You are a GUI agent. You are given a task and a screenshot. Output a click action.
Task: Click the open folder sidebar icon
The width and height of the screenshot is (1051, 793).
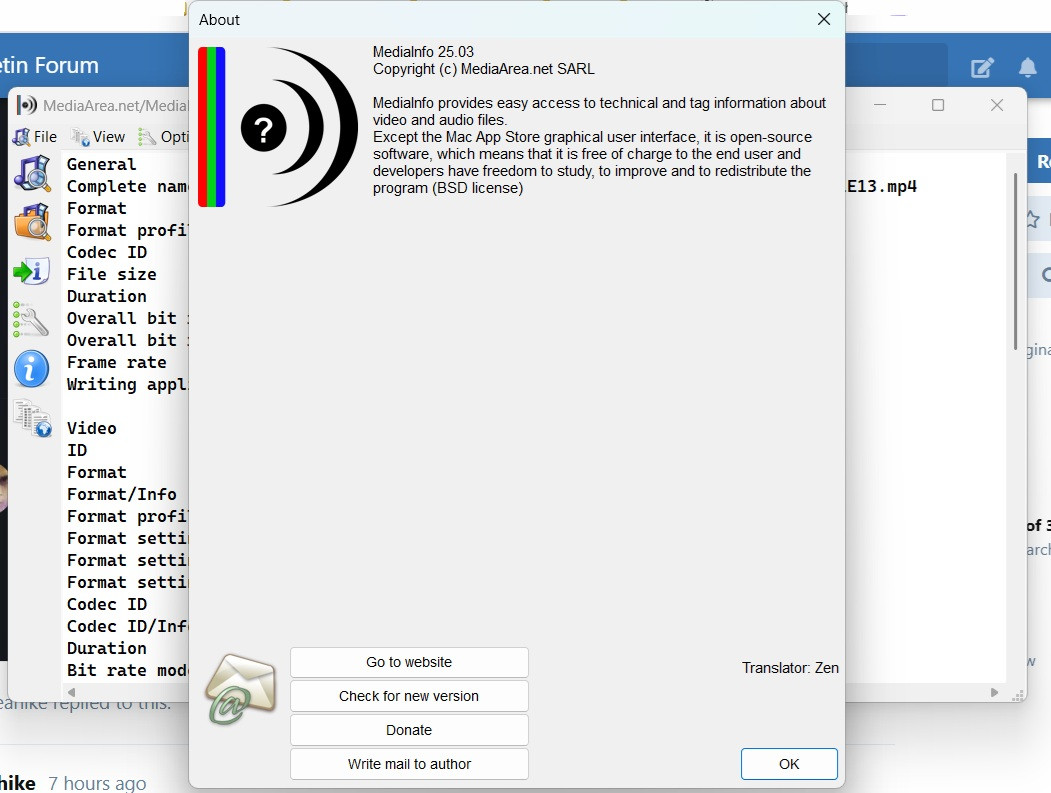pyautogui.click(x=32, y=223)
